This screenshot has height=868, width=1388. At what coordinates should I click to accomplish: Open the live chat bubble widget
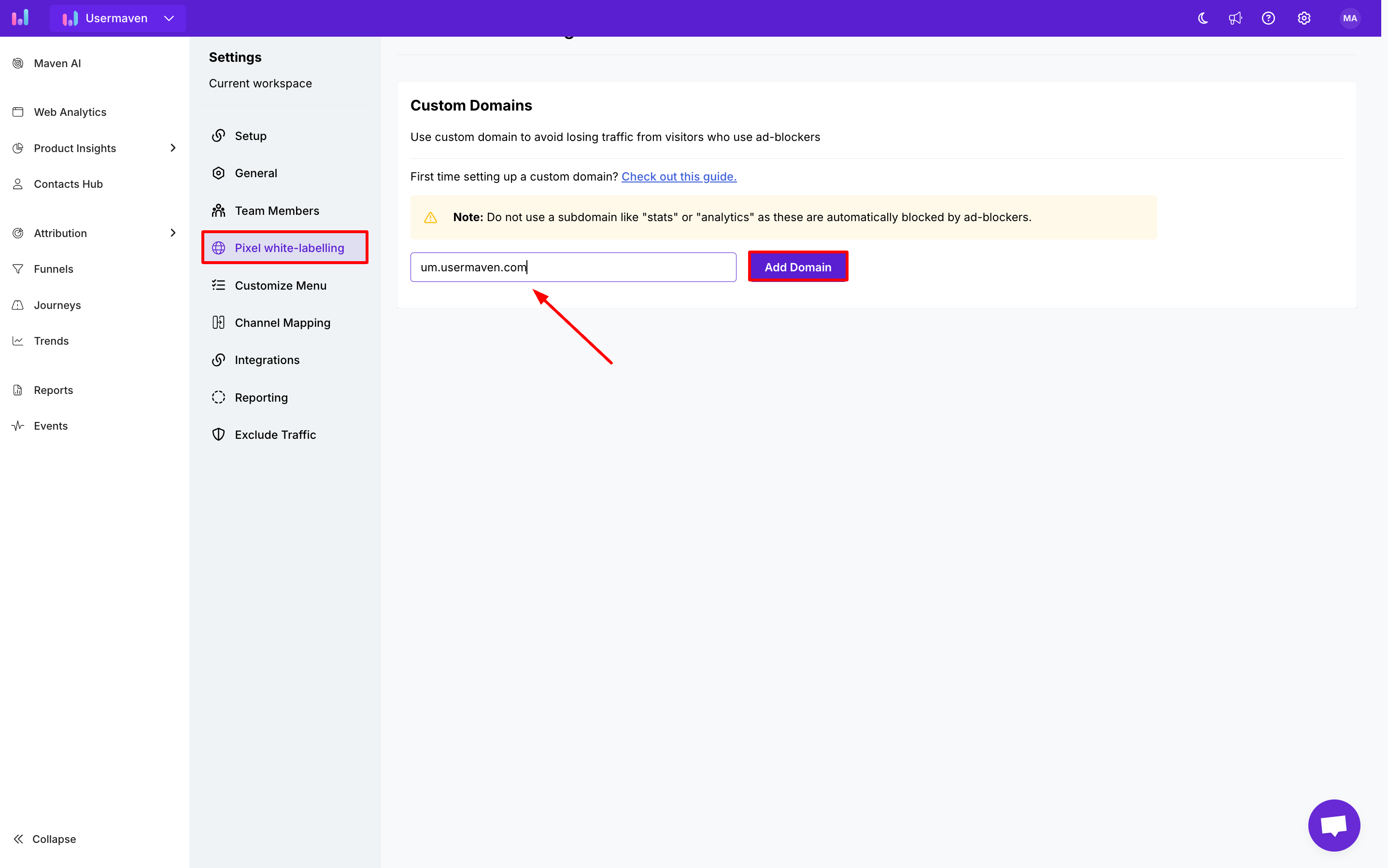(1333, 825)
